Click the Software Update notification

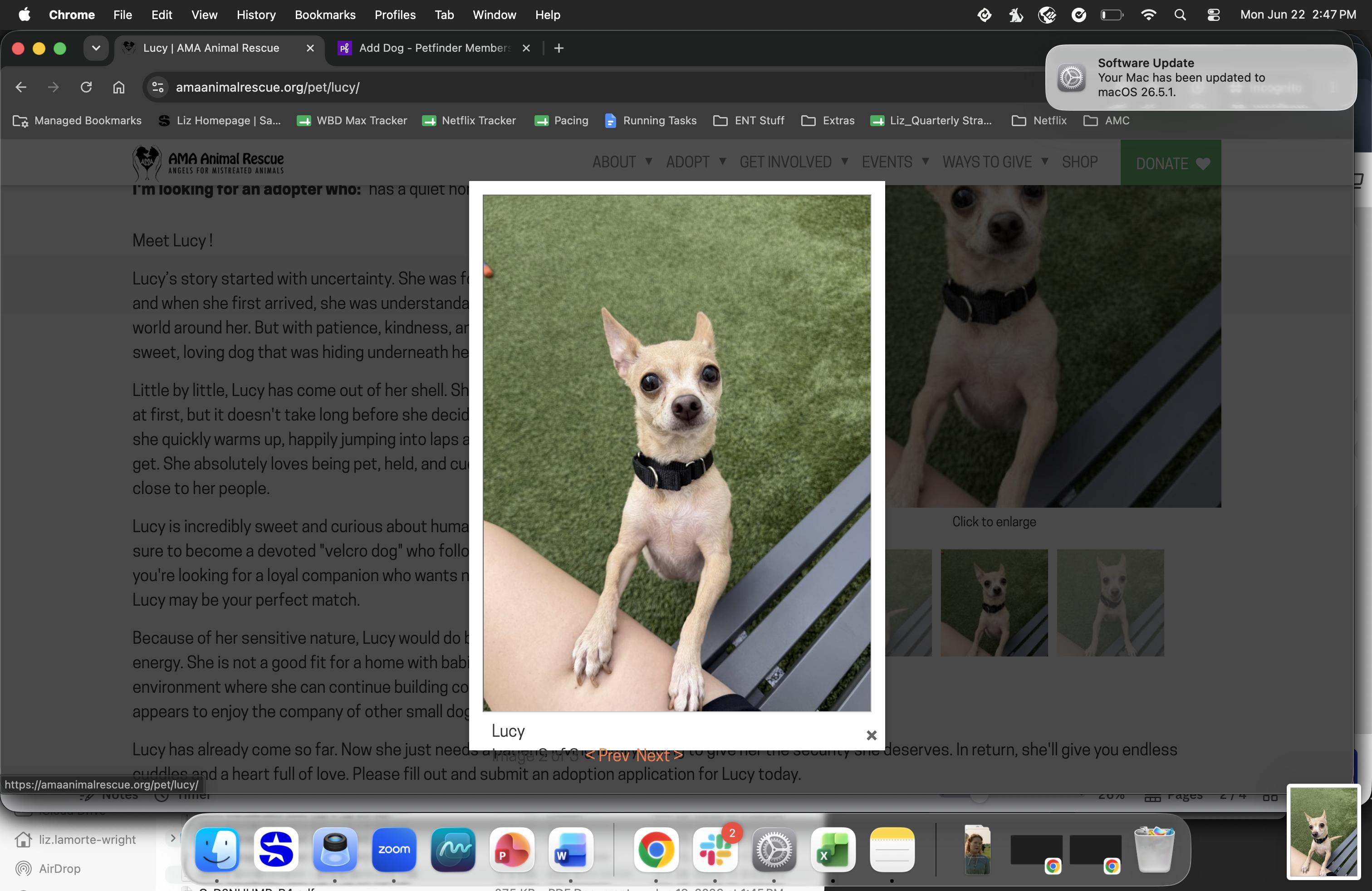(x=1201, y=77)
